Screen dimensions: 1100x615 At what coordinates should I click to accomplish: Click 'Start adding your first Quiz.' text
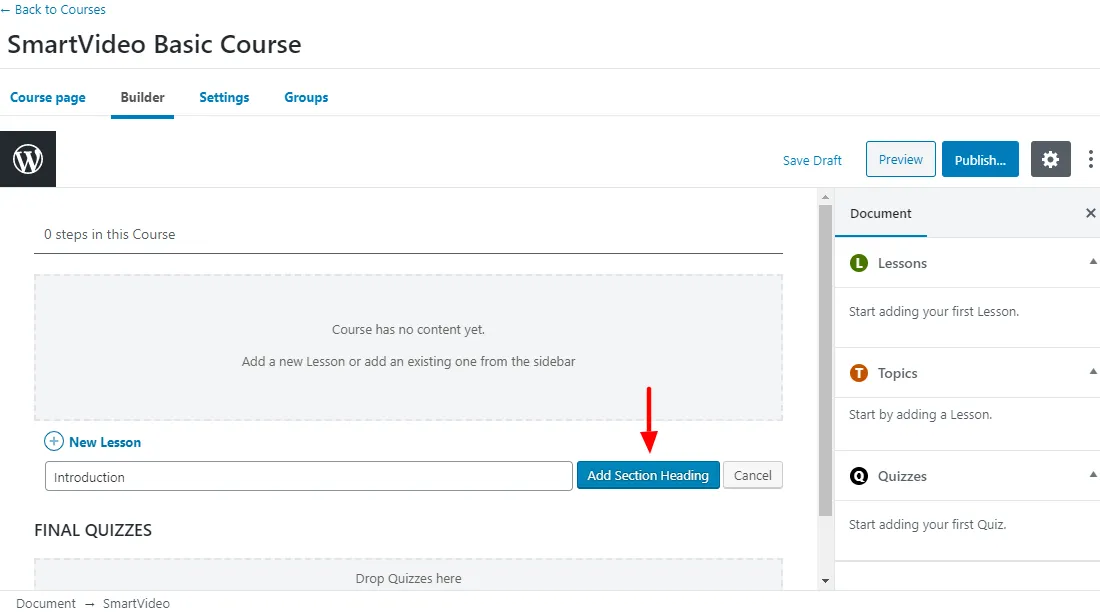click(x=927, y=525)
